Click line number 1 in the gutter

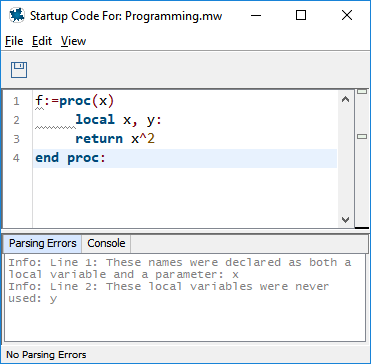pyautogui.click(x=16, y=101)
